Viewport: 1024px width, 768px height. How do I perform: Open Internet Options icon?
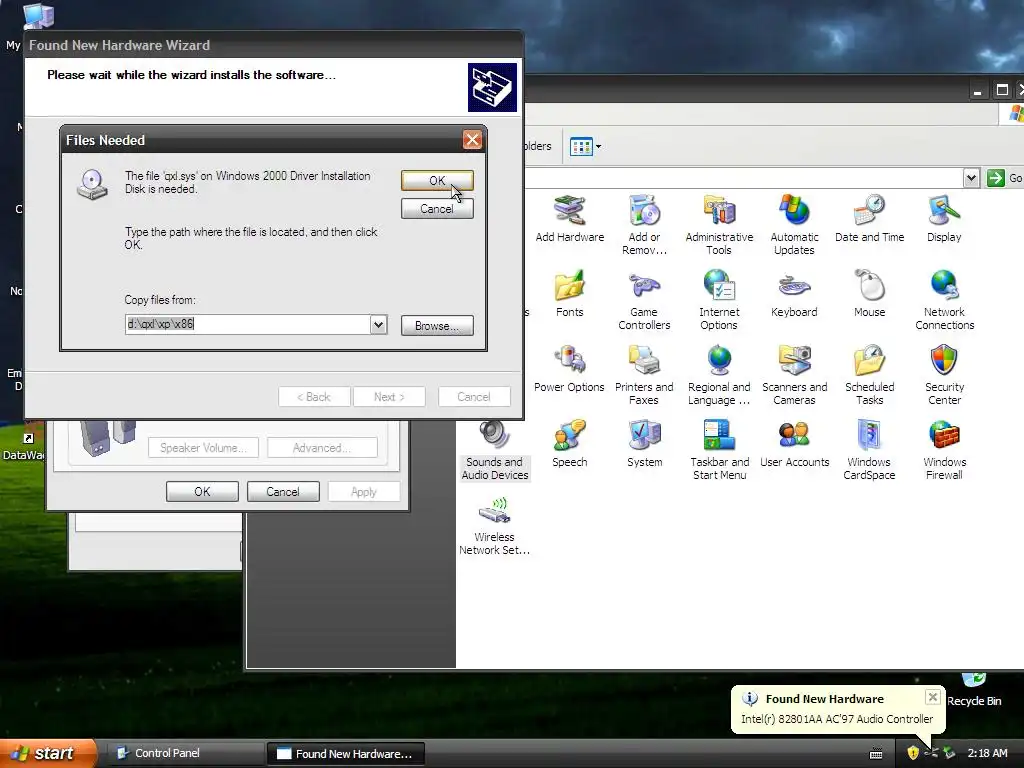(x=719, y=300)
